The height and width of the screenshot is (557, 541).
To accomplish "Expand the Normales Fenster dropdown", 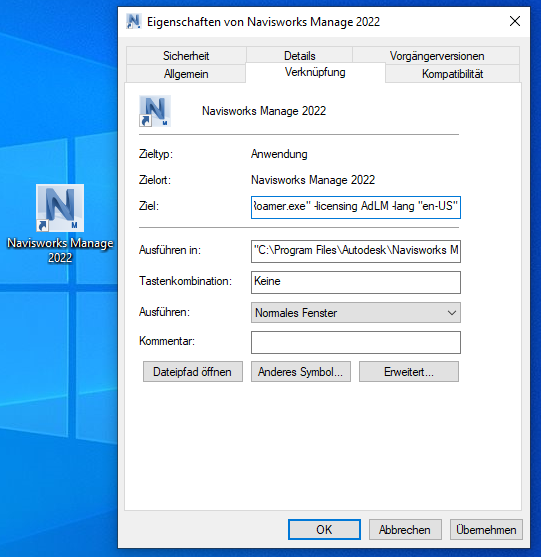I will [356, 313].
